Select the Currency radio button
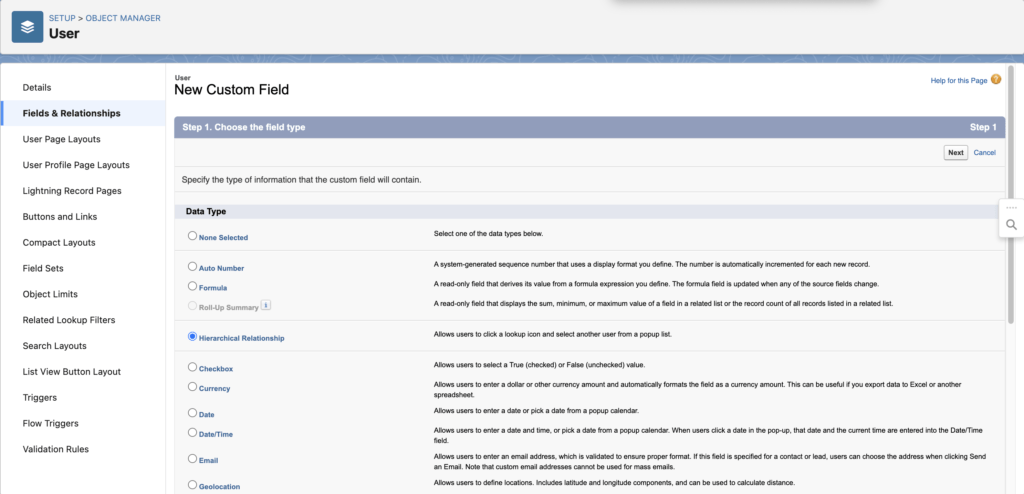The image size is (1024, 494). click(193, 386)
